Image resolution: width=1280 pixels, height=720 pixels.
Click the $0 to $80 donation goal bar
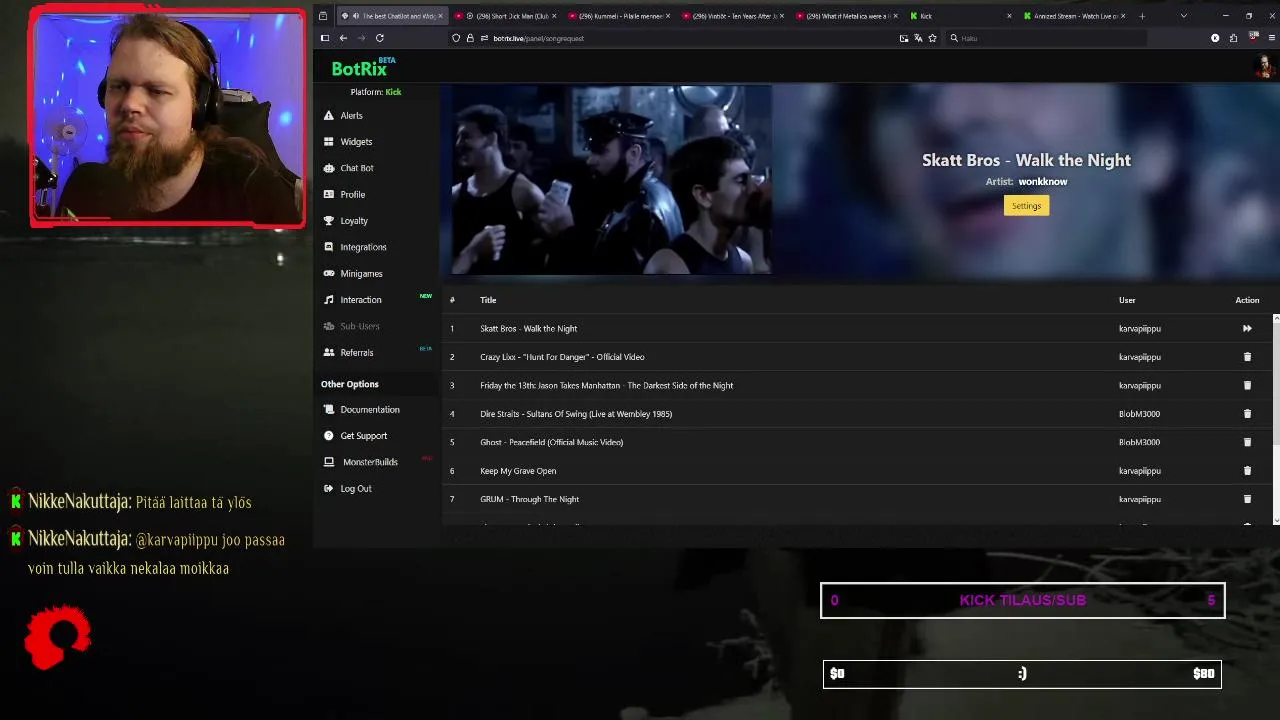1022,674
